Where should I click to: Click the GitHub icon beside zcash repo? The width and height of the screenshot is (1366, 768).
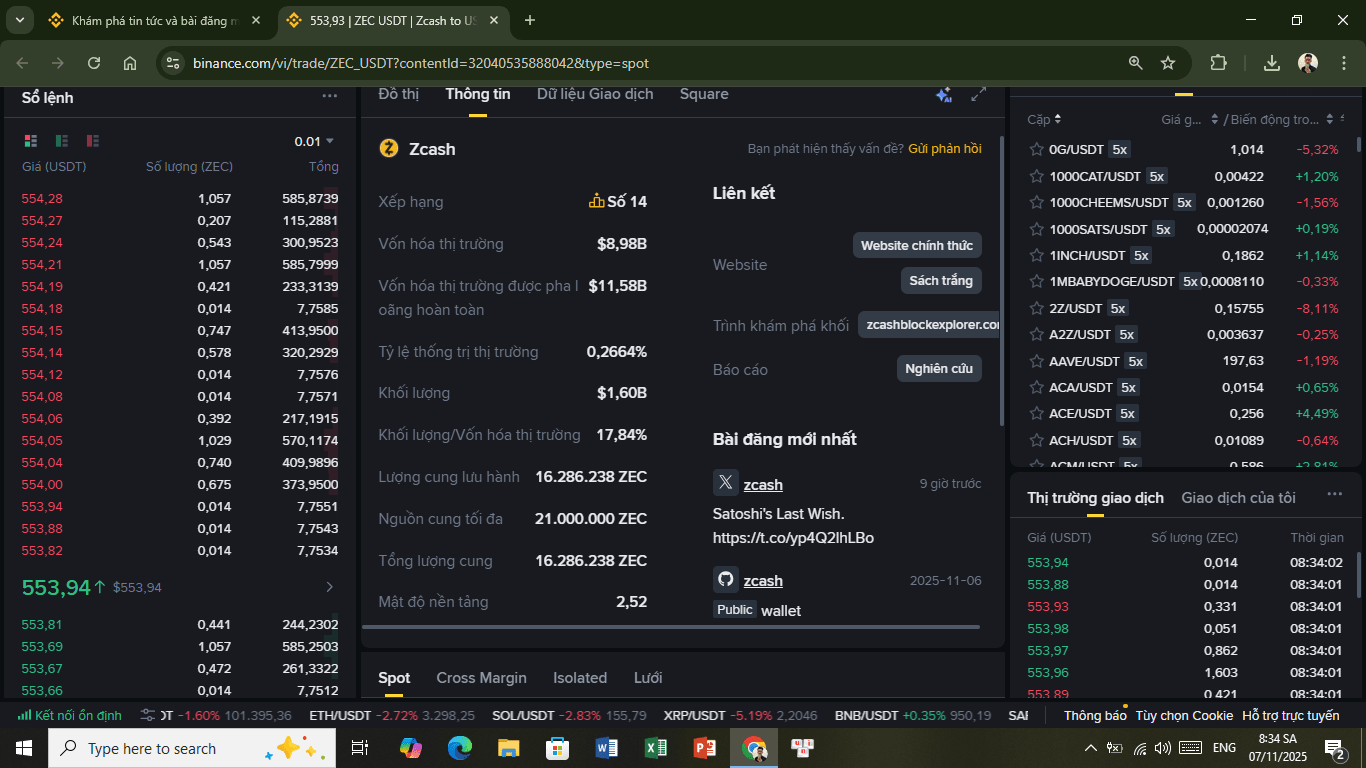click(x=726, y=579)
